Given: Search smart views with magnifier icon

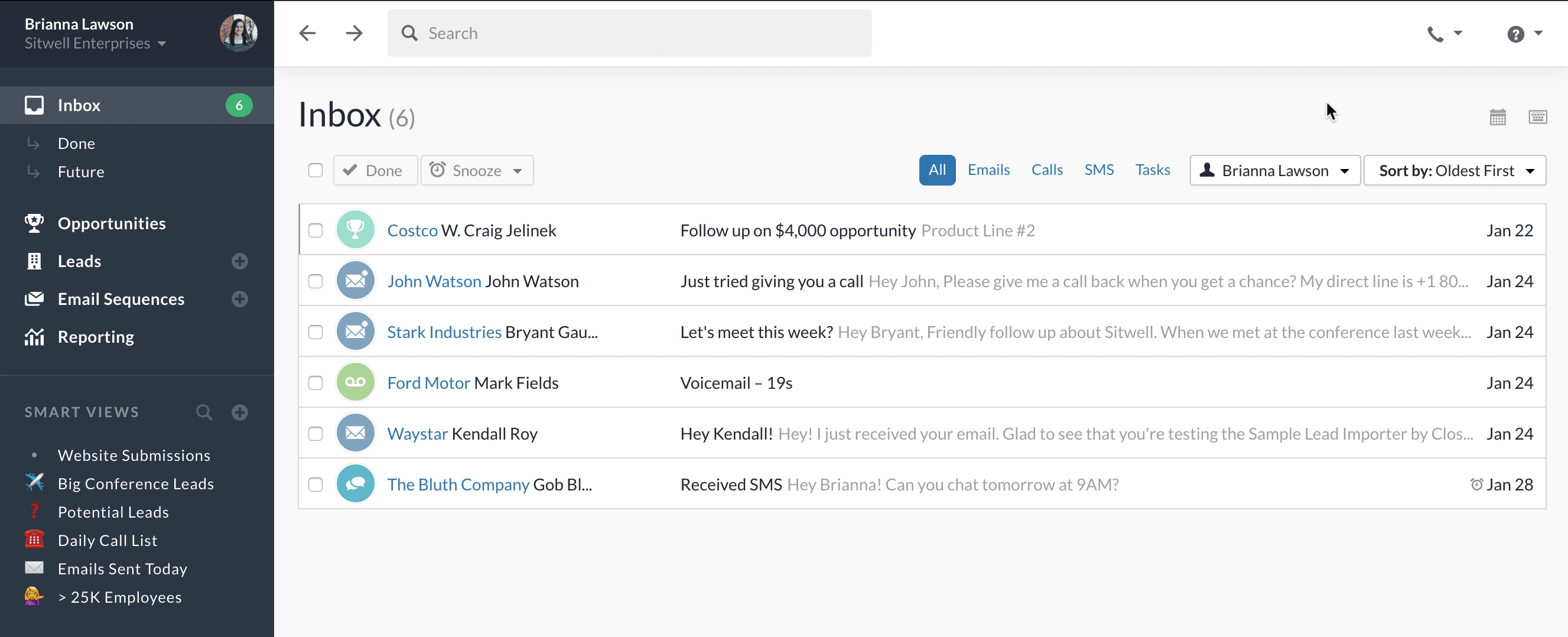Looking at the screenshot, I should [204, 412].
